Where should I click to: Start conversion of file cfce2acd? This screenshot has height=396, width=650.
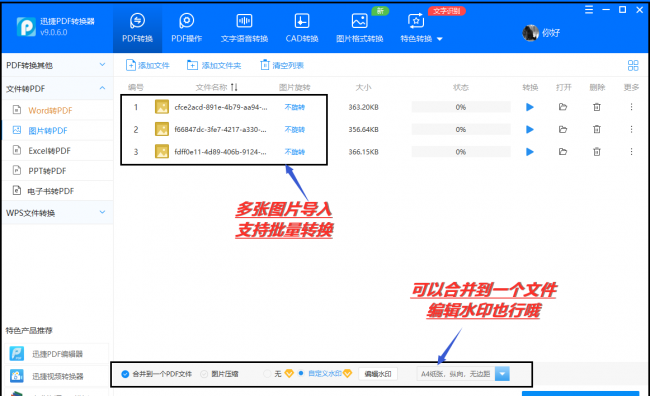coord(529,107)
